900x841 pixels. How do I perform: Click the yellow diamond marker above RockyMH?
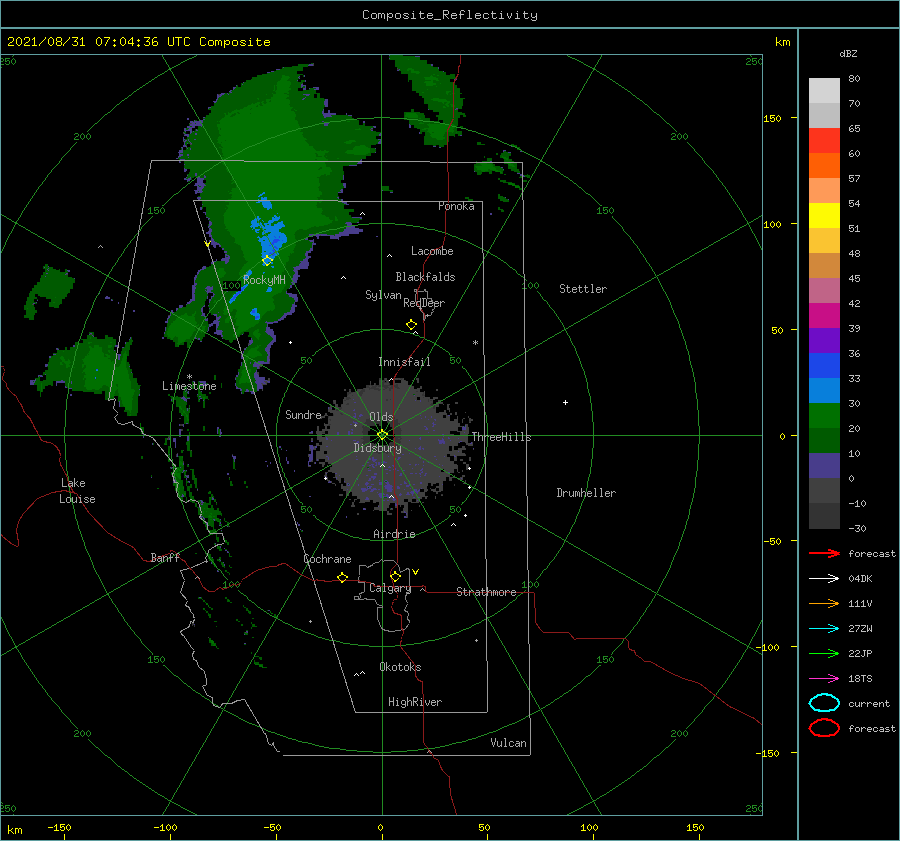coord(267,261)
